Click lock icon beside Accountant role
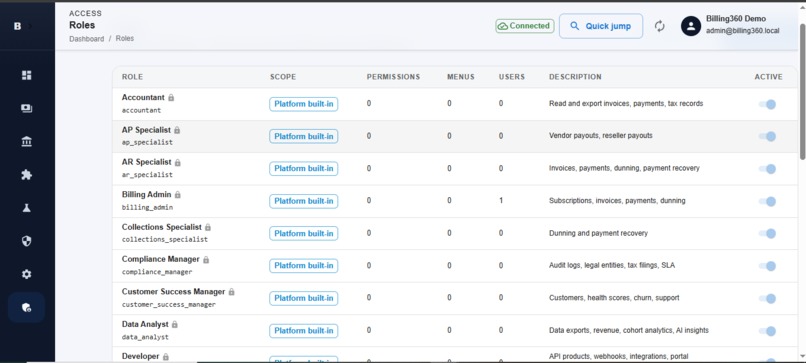 [x=171, y=97]
